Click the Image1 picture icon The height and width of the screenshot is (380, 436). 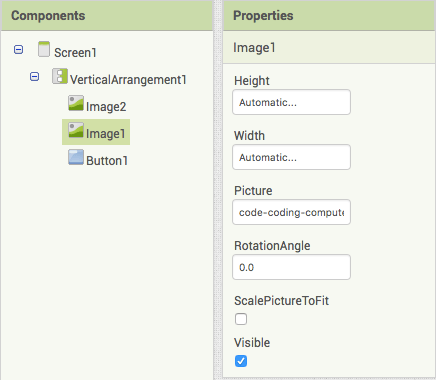coord(76,130)
